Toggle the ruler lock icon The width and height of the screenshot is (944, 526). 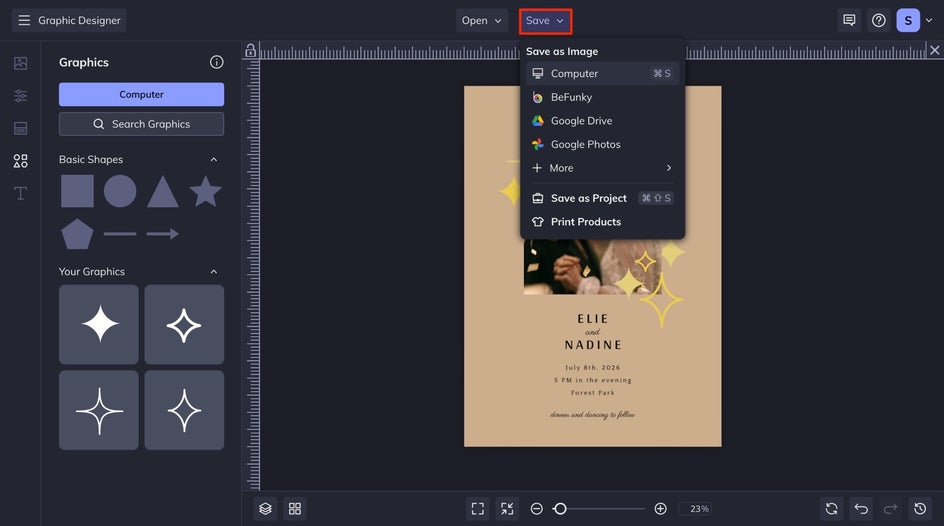(250, 51)
